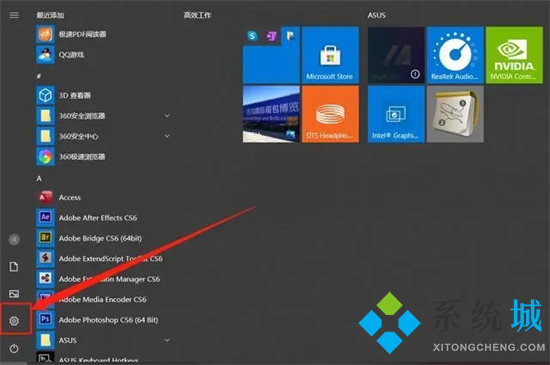This screenshot has width=550, height=365.
Task: Open Intel Graphics tile
Action: click(396, 114)
